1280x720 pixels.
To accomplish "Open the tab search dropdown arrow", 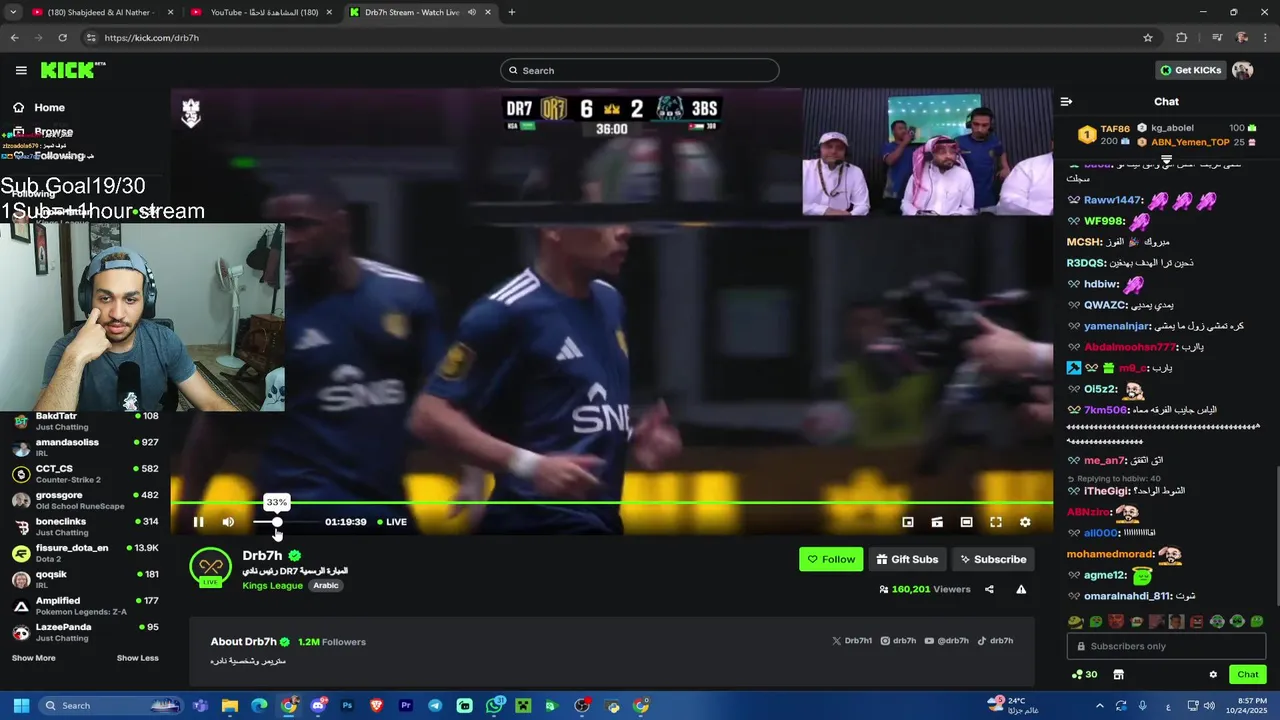I will [x=12, y=12].
